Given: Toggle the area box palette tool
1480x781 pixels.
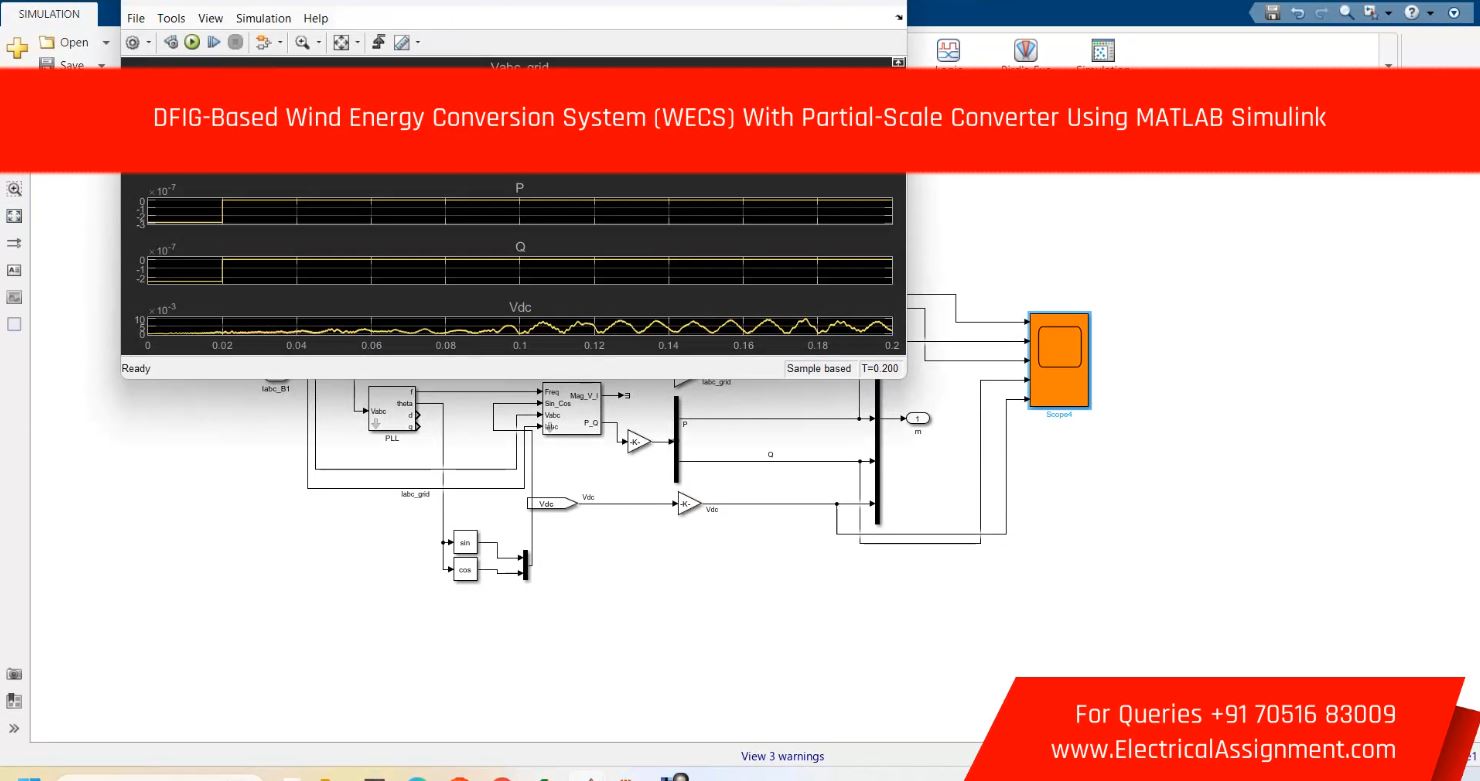Looking at the screenshot, I should tap(14, 324).
